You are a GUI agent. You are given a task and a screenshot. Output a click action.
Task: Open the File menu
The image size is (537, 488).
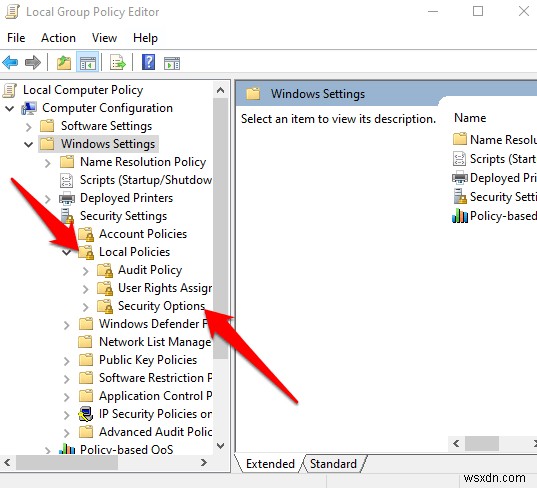click(x=16, y=38)
